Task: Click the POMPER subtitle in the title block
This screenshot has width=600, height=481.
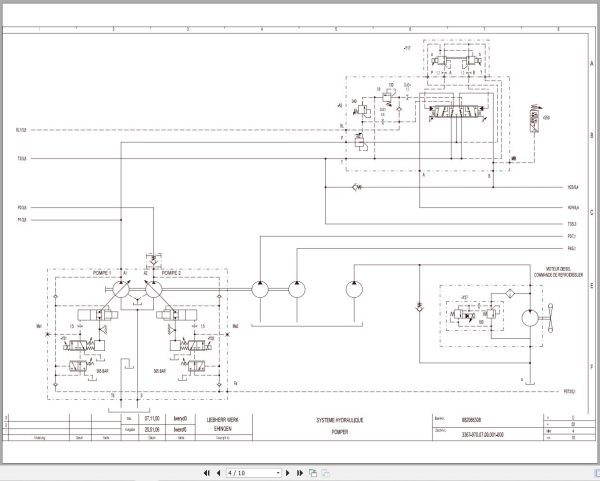Action: pos(340,432)
